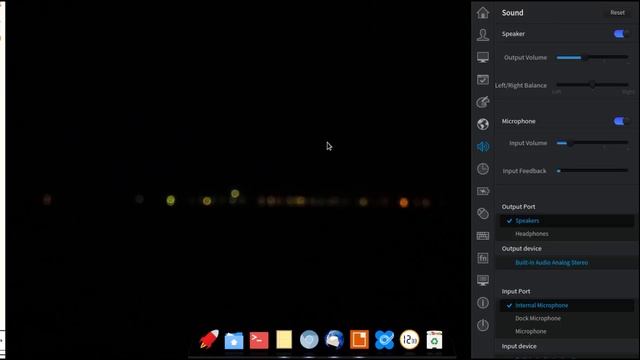Image resolution: width=640 pixels, height=360 pixels.
Task: Open Mouse settings icon in sidebar
Action: [482, 213]
